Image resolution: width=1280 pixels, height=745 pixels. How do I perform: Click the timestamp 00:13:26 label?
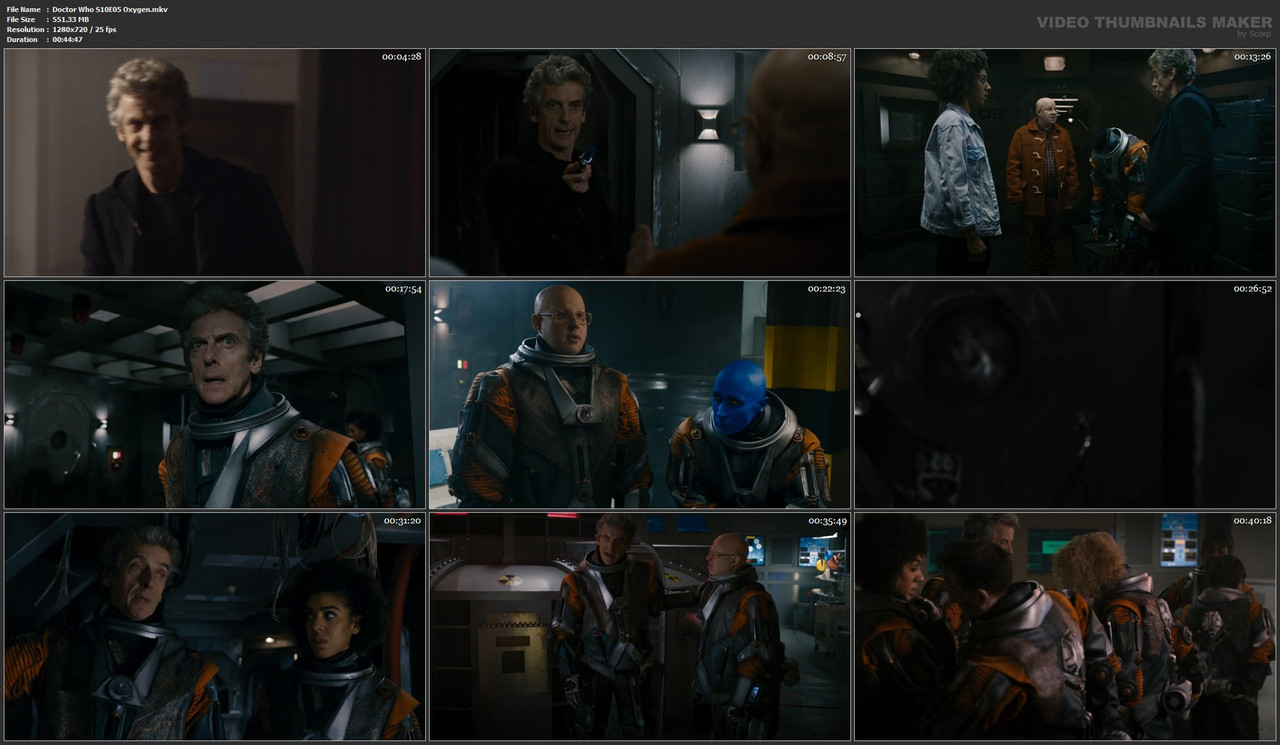pos(1252,57)
